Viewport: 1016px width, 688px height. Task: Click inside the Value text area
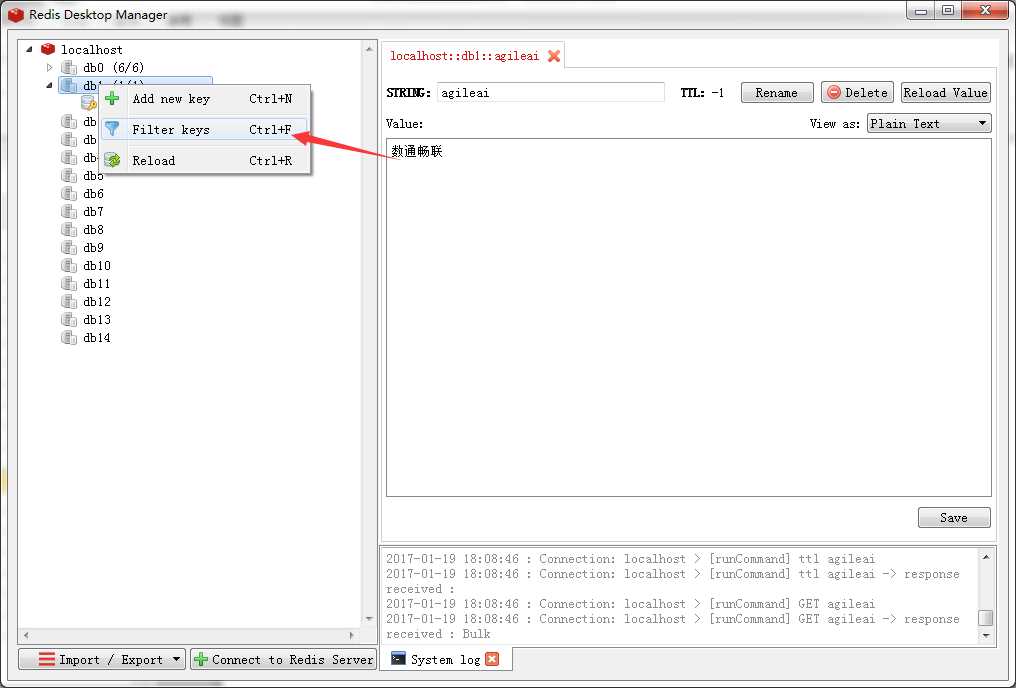[x=689, y=317]
